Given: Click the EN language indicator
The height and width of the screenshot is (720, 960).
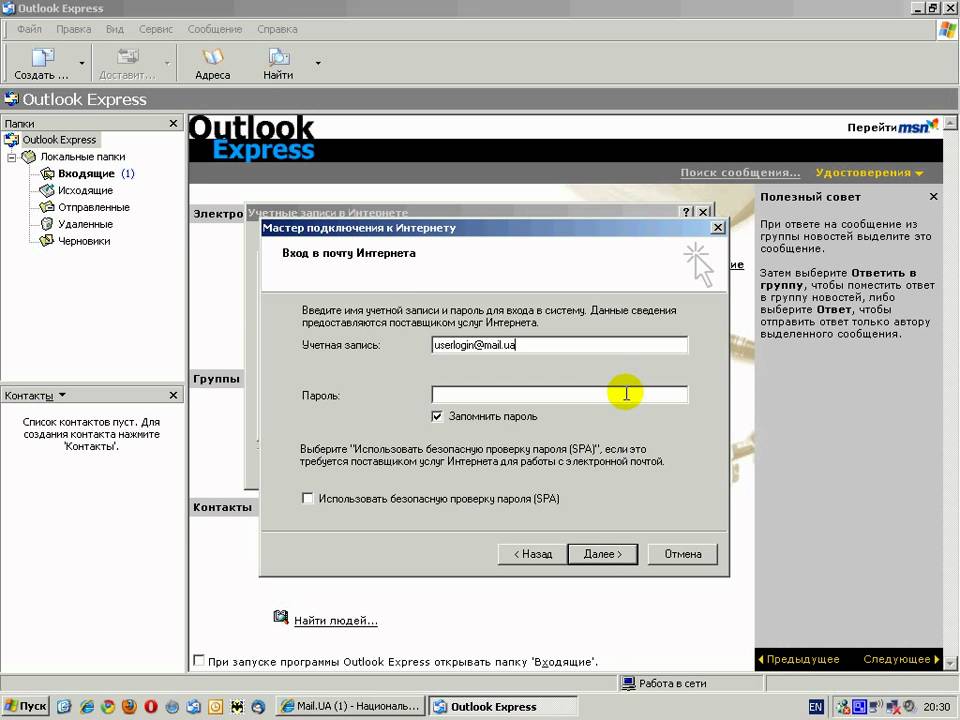Looking at the screenshot, I should click(816, 707).
